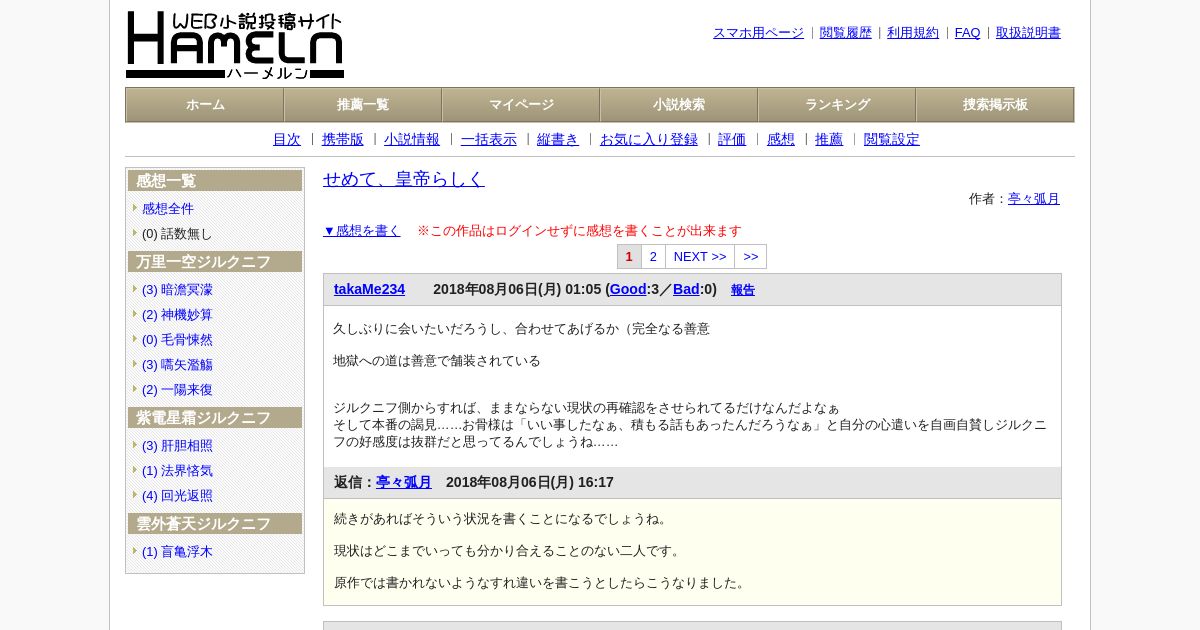Open sidebar chapter 一陽来復
Viewport: 1200px width, 630px height.
177,390
